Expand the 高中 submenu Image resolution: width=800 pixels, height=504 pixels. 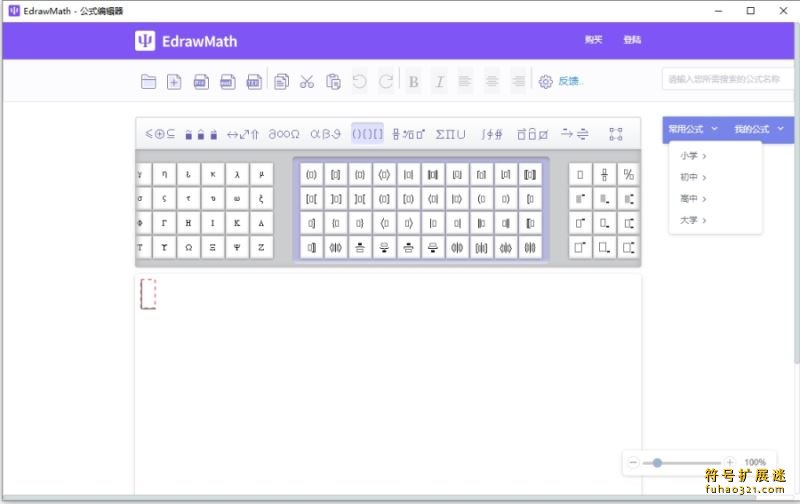pyautogui.click(x=693, y=199)
